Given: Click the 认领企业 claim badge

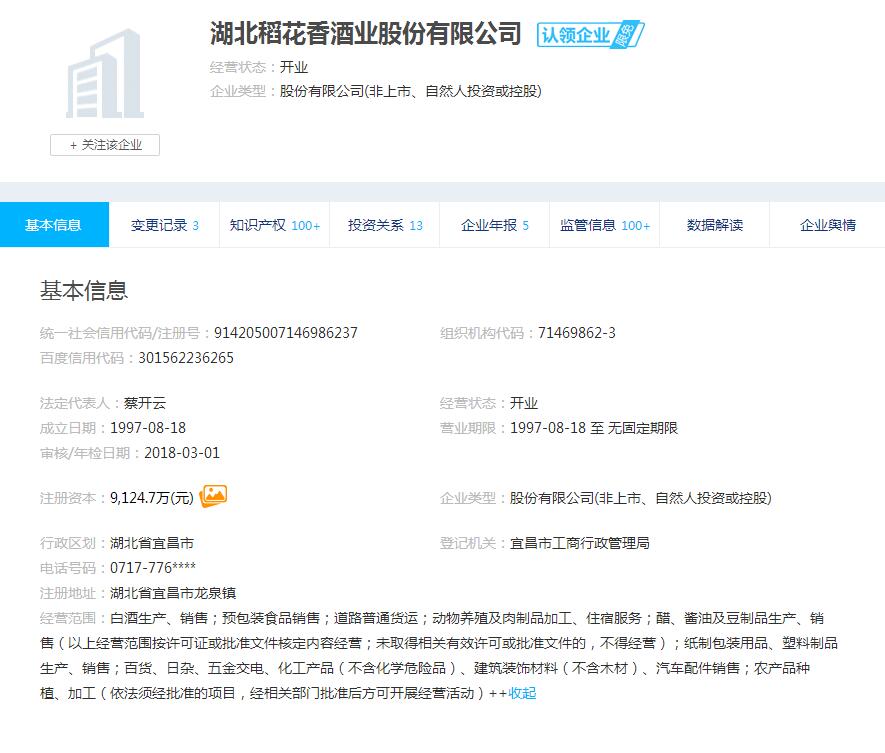Looking at the screenshot, I should pos(590,35).
